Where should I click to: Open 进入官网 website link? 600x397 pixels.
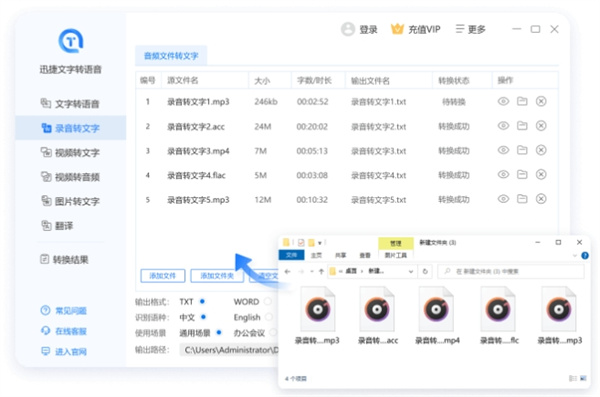coord(64,351)
